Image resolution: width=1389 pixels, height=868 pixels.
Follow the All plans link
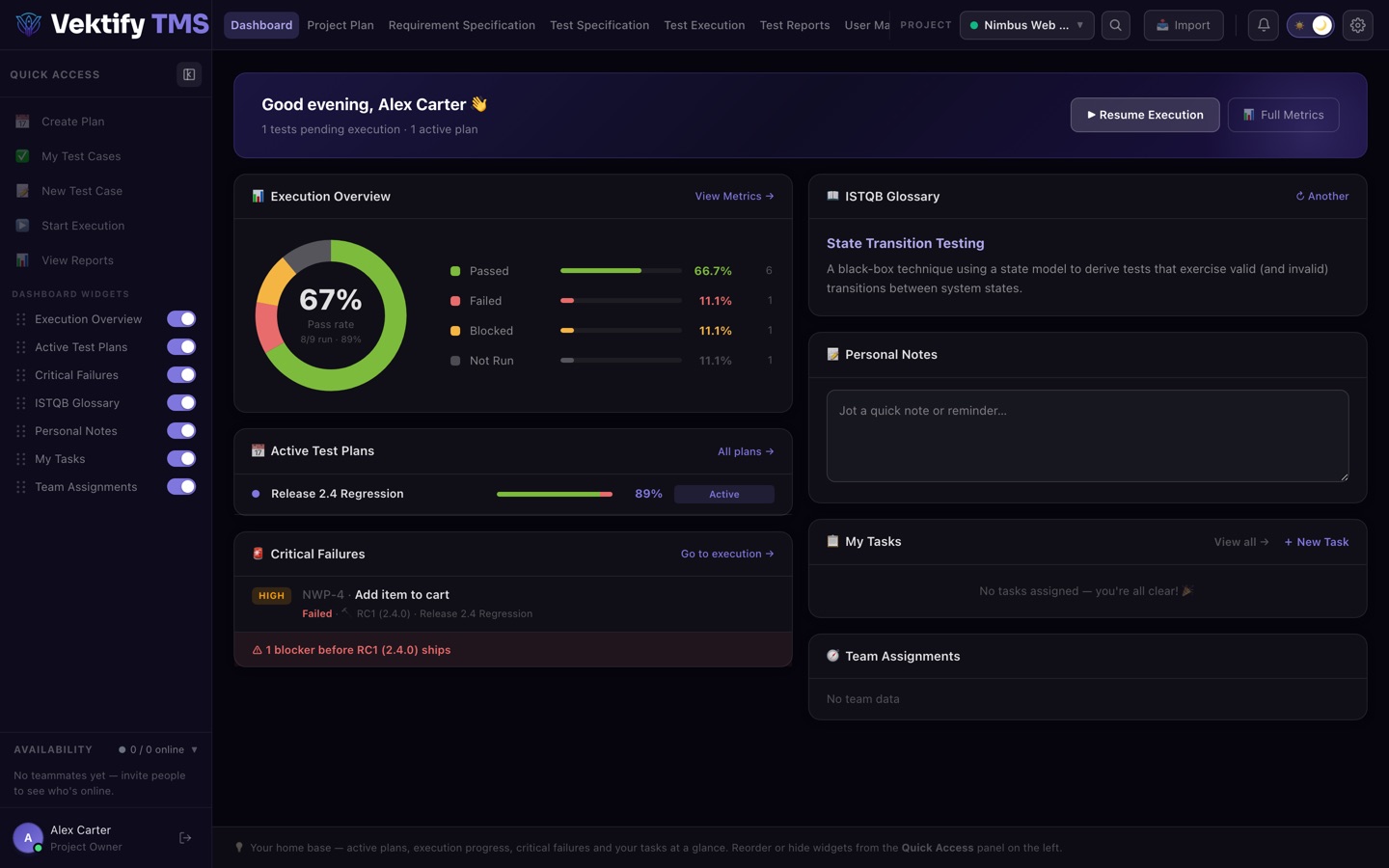click(x=746, y=451)
